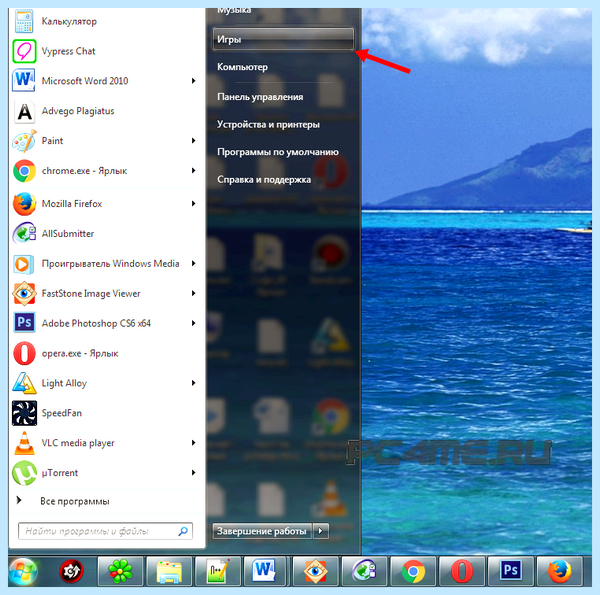Click the AllSubmitter icon in Start menu
This screenshot has width=600, height=595.
point(24,233)
